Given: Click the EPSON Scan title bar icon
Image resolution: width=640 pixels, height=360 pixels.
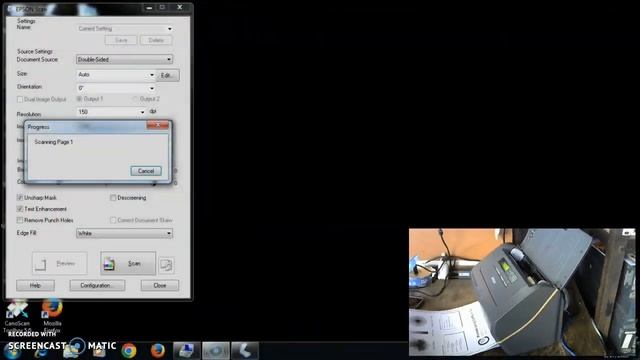Looking at the screenshot, I should coord(10,9).
